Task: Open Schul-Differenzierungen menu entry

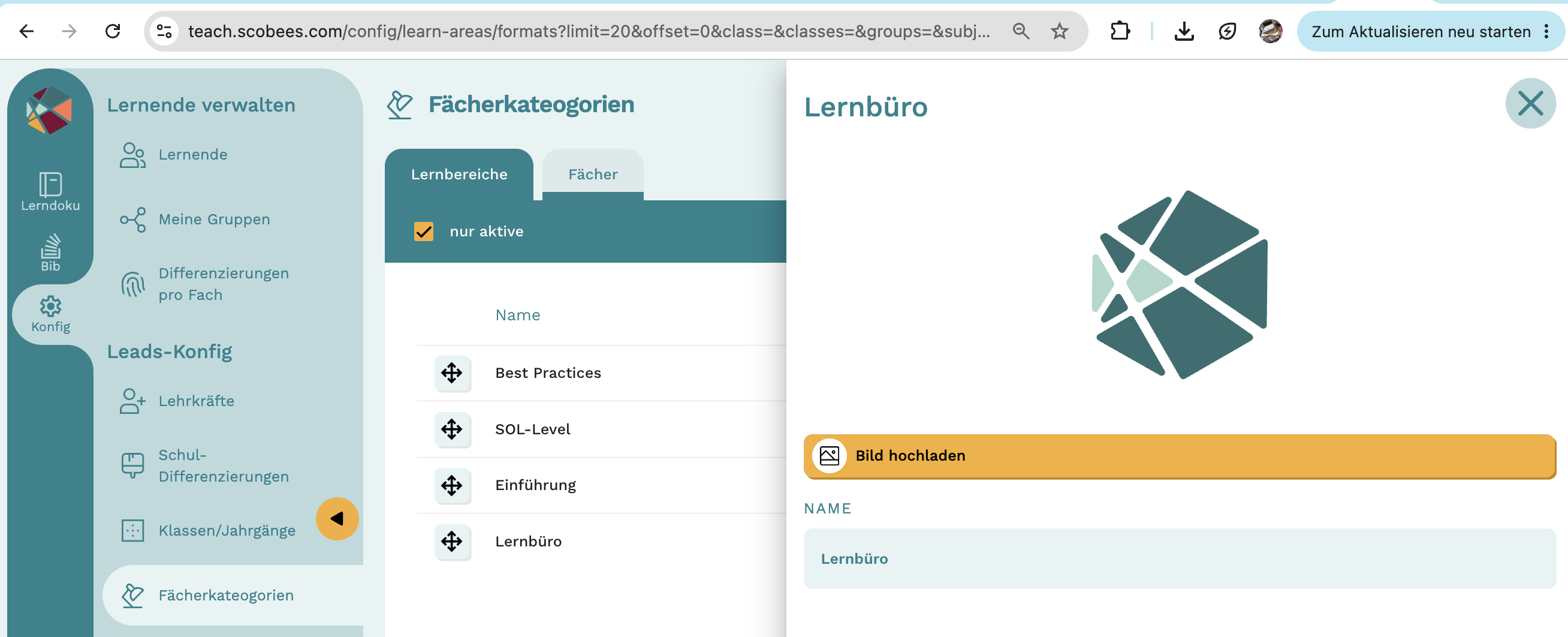Action: pyautogui.click(x=205, y=466)
